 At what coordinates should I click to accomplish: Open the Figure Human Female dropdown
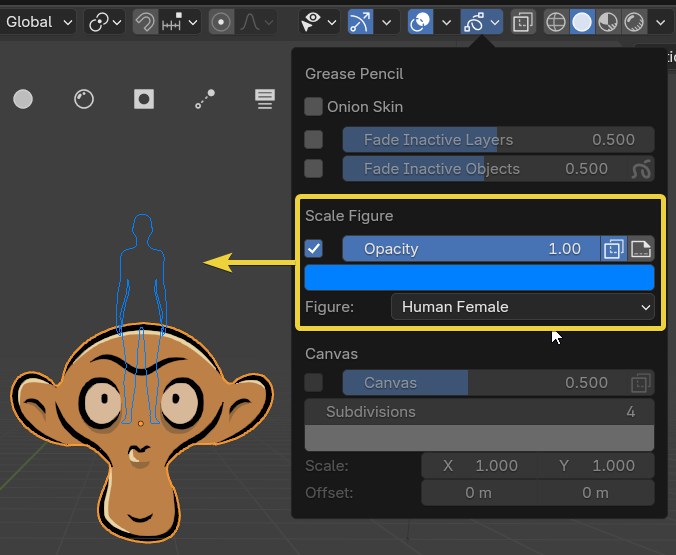click(523, 307)
